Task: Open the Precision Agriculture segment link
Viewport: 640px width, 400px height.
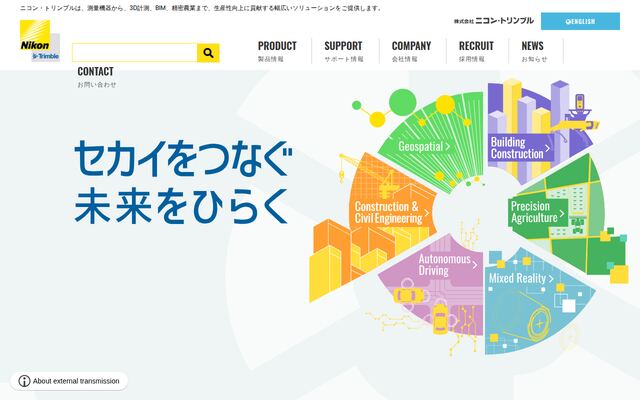Action: click(x=538, y=212)
